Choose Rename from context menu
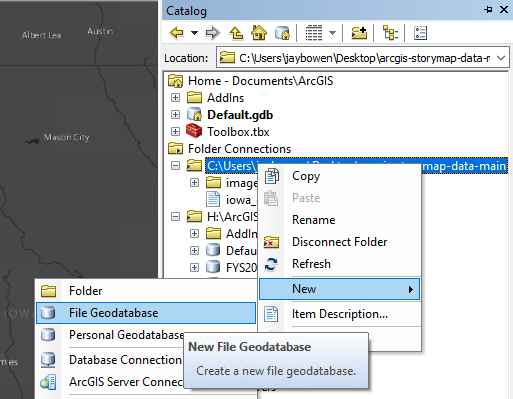This screenshot has width=513, height=399. click(x=340, y=220)
